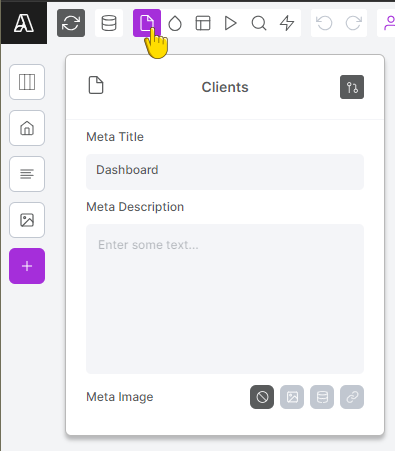
Task: Click the purple plus add button
Action: coord(27,266)
